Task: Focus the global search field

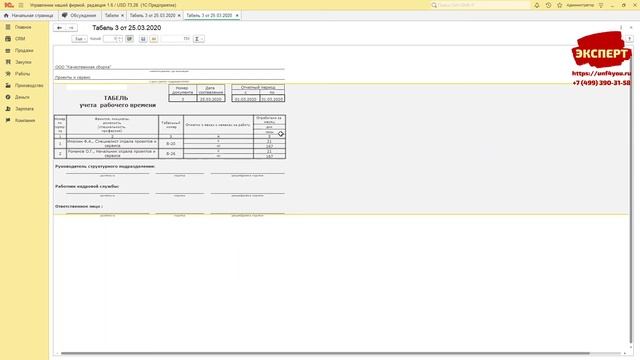Action: (x=480, y=5)
